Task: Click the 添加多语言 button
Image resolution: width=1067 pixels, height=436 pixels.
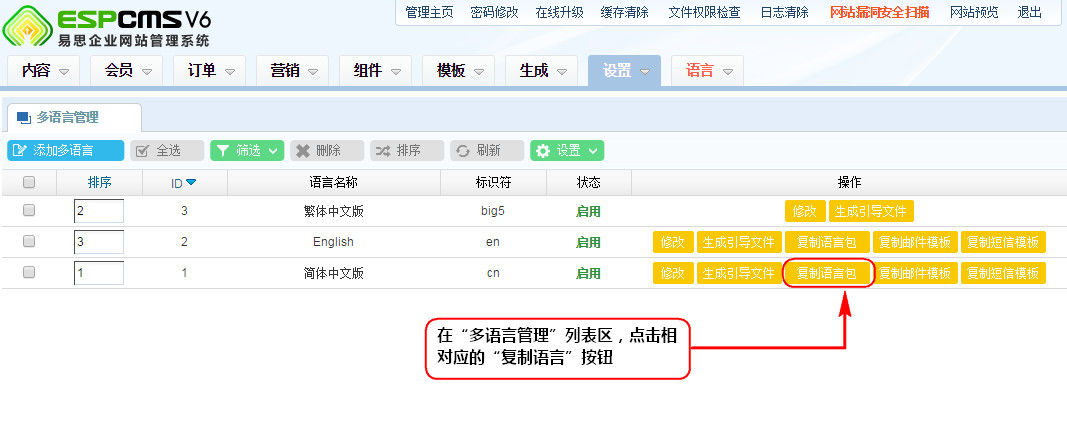Action: 65,151
